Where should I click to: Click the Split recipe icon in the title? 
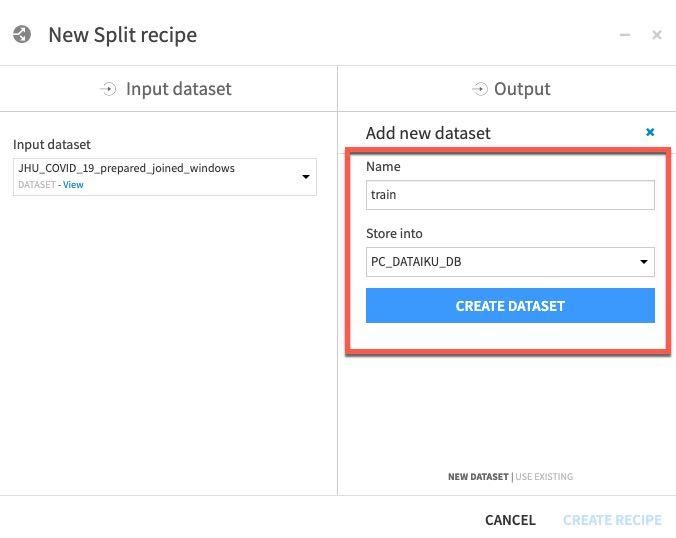[x=23, y=35]
